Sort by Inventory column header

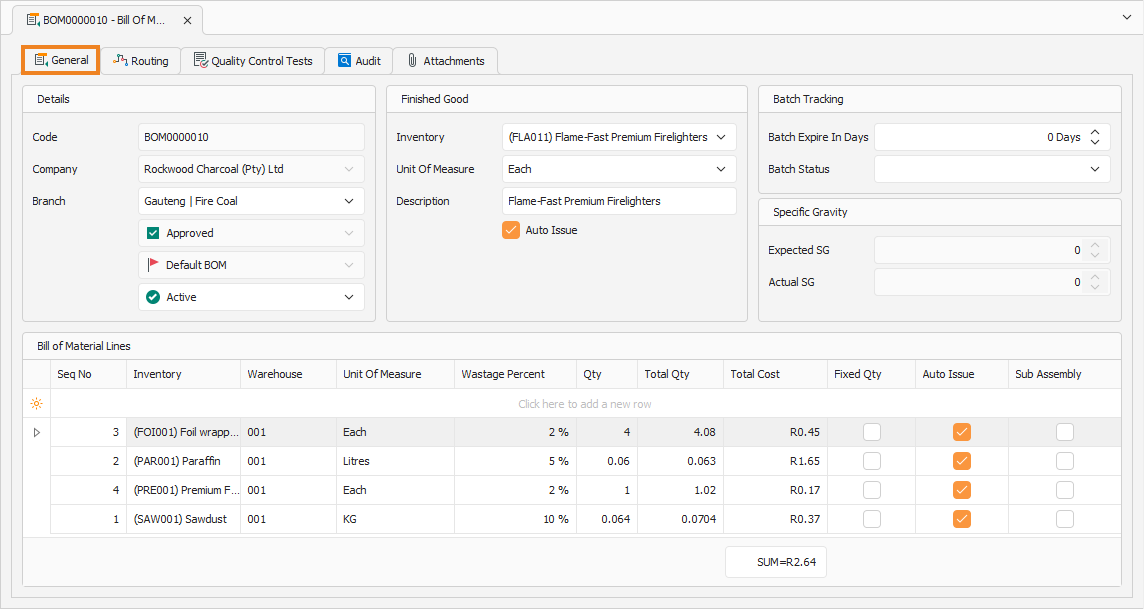click(x=183, y=374)
